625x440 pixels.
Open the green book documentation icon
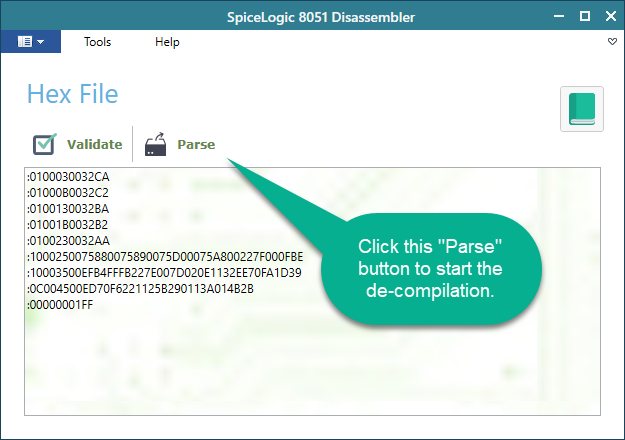pos(581,109)
